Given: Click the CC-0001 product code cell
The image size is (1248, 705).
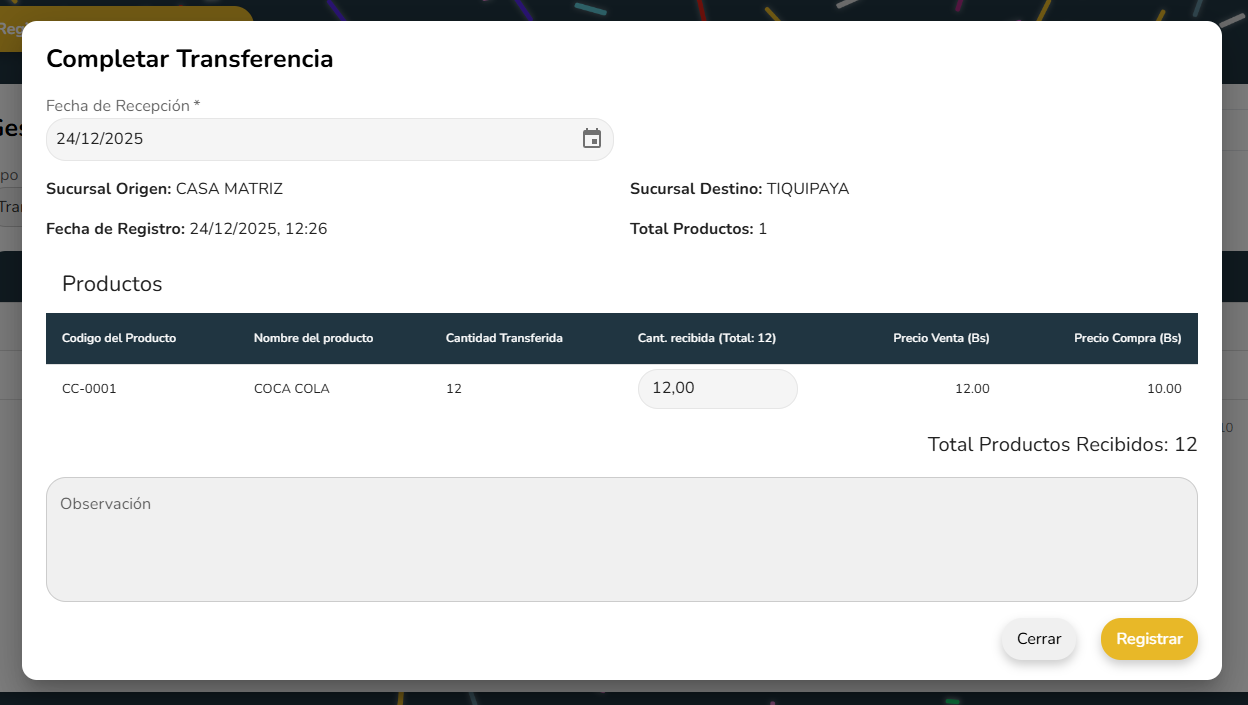Looking at the screenshot, I should [x=89, y=389].
